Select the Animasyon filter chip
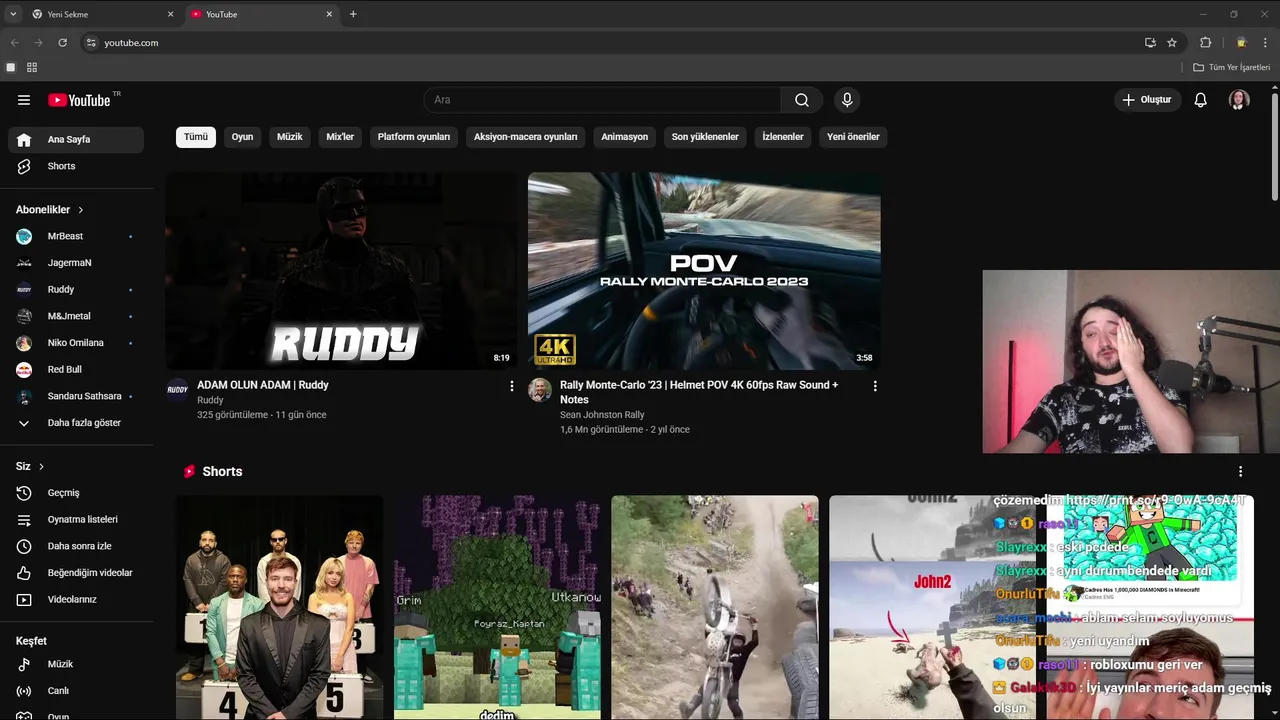This screenshot has height=720, width=1280. pos(625,137)
